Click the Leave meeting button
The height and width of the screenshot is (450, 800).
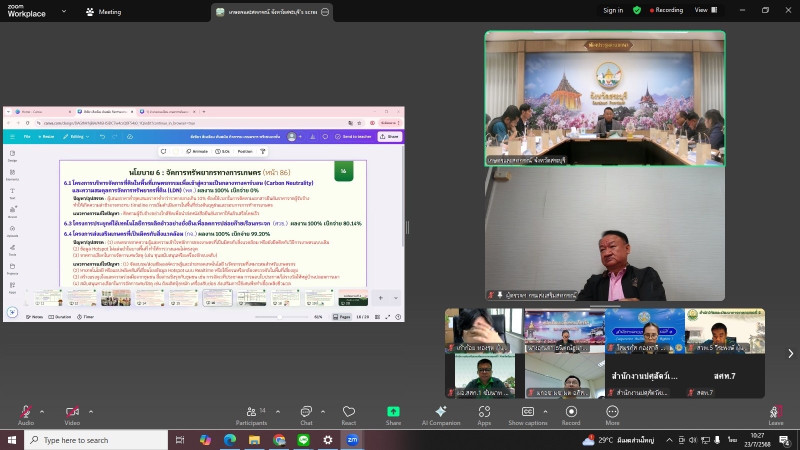pos(775,413)
